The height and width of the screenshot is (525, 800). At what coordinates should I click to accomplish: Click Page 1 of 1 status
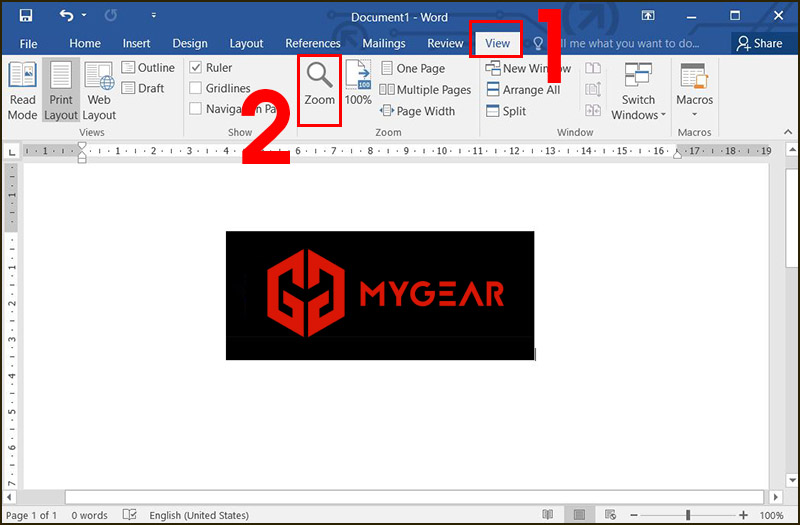32,515
